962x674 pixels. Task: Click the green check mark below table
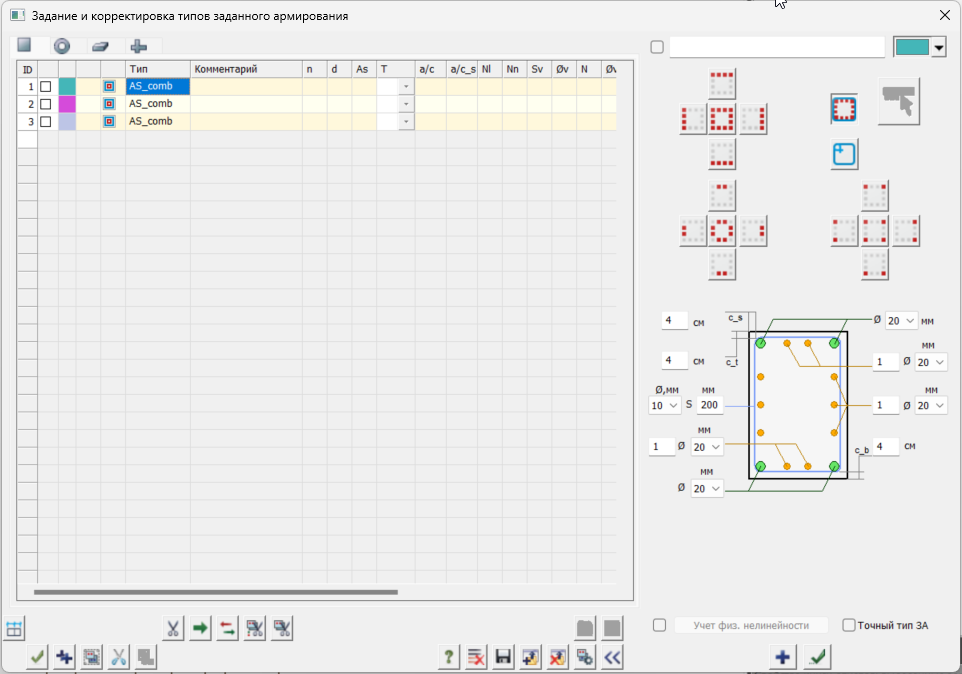(37, 657)
